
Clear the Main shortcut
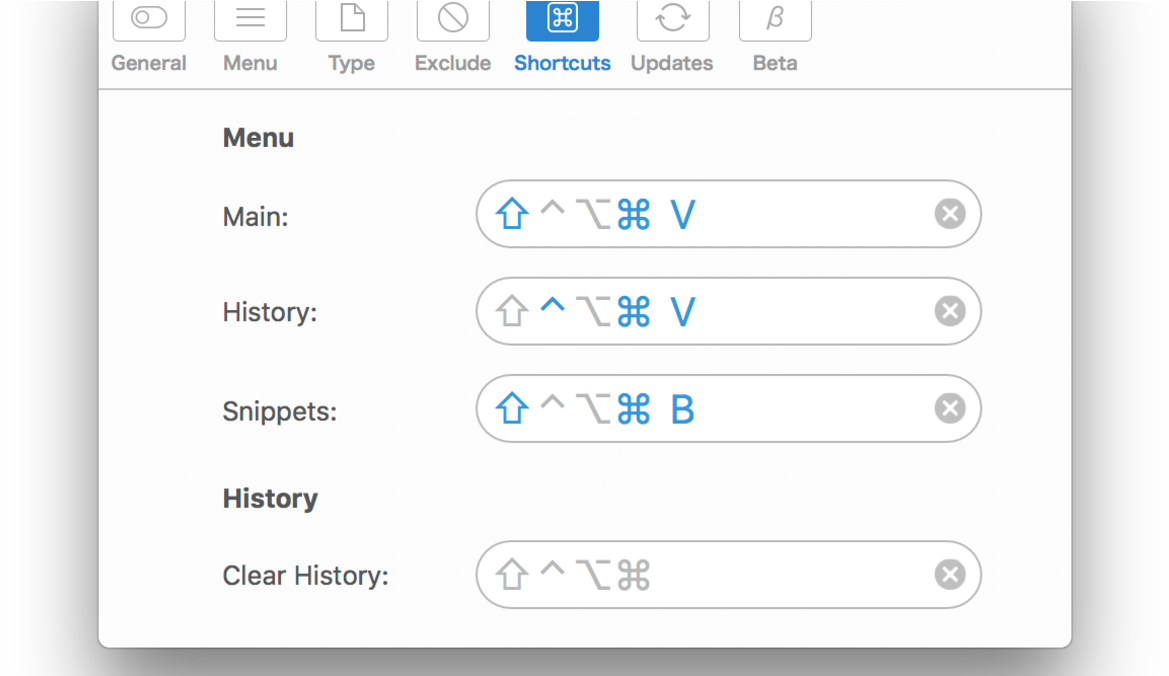pos(950,214)
